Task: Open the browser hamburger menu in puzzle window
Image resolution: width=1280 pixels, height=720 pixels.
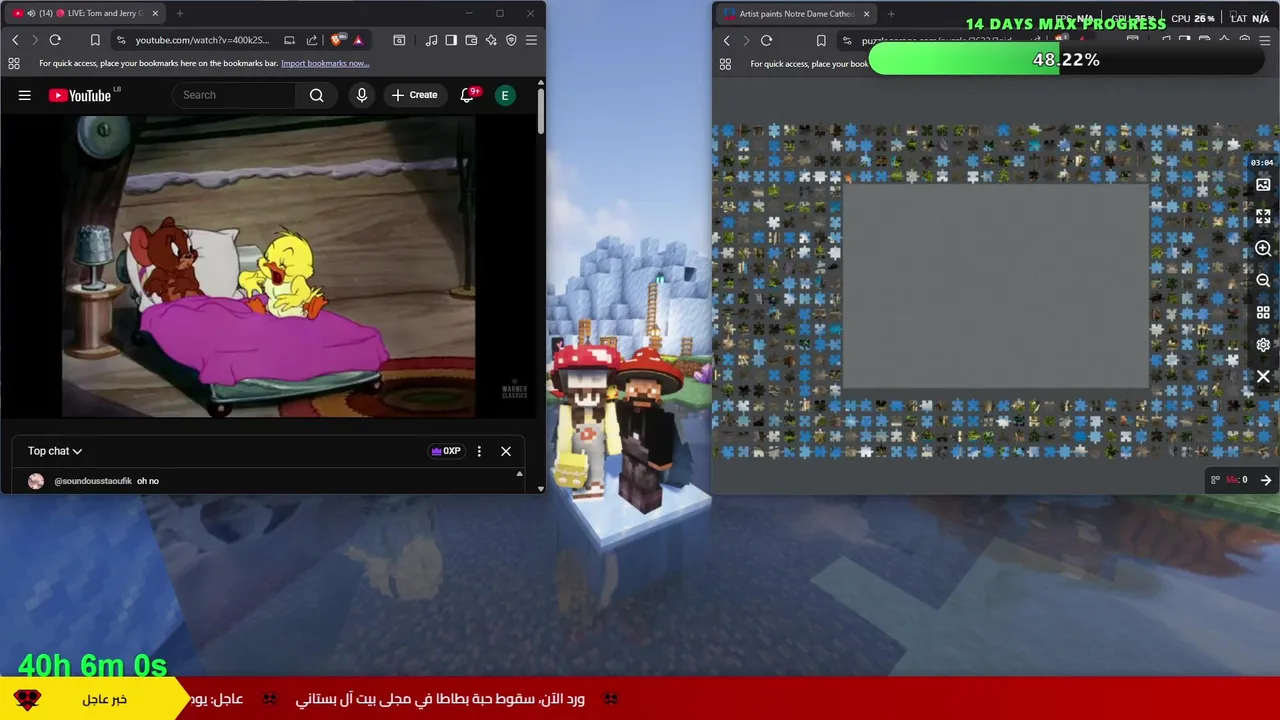Action: pos(1265,40)
